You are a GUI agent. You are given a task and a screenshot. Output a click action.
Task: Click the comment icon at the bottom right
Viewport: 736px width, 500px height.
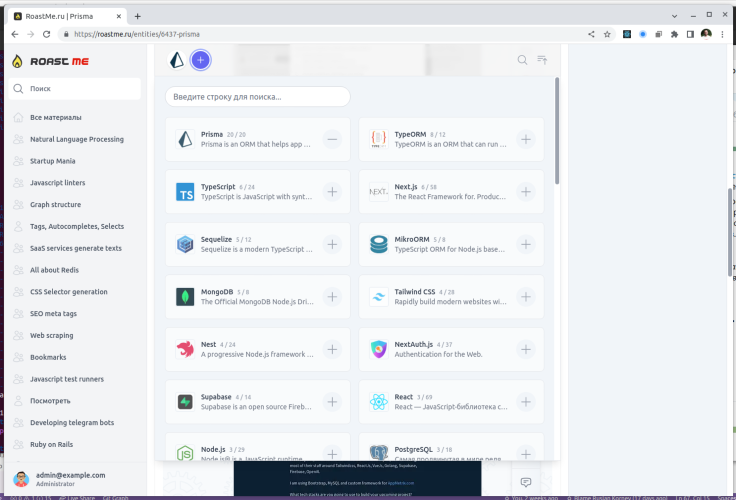coord(526,482)
